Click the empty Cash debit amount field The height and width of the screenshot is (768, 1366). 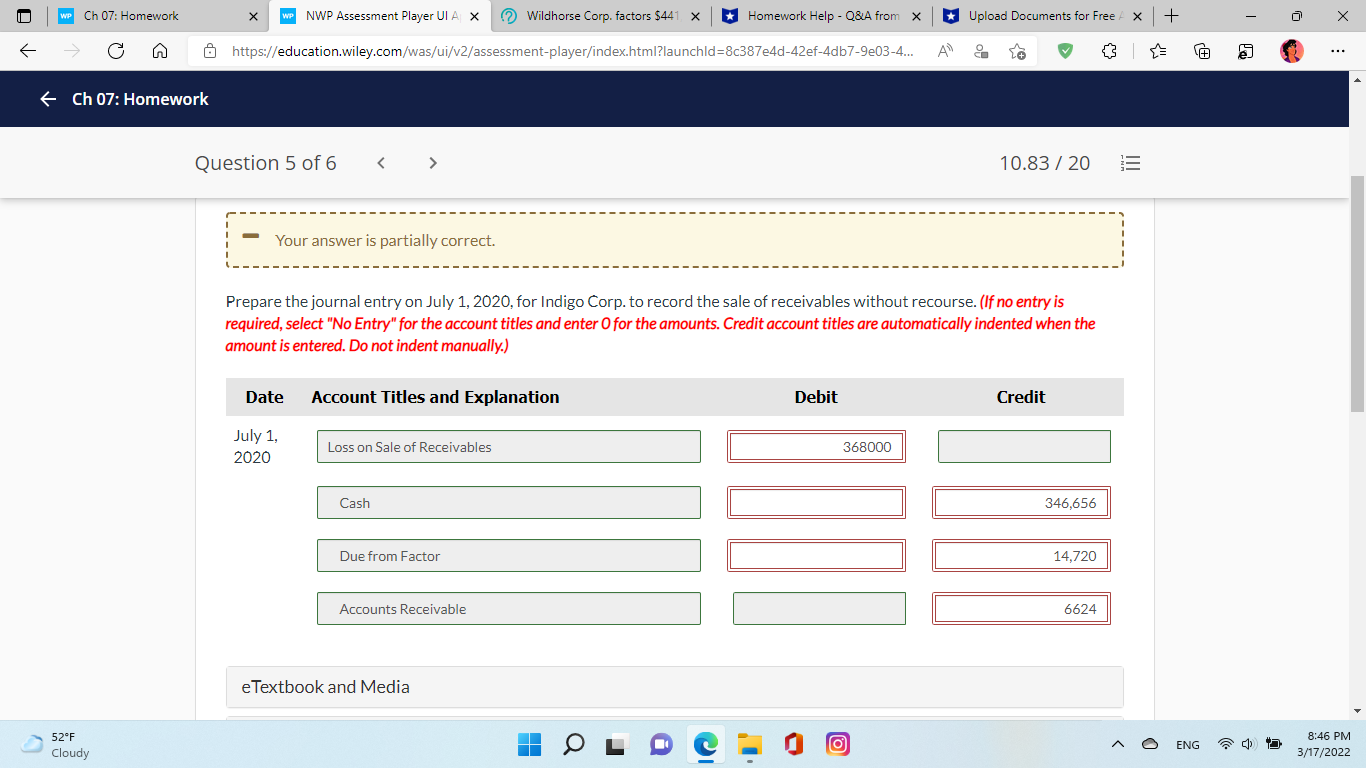pos(816,502)
